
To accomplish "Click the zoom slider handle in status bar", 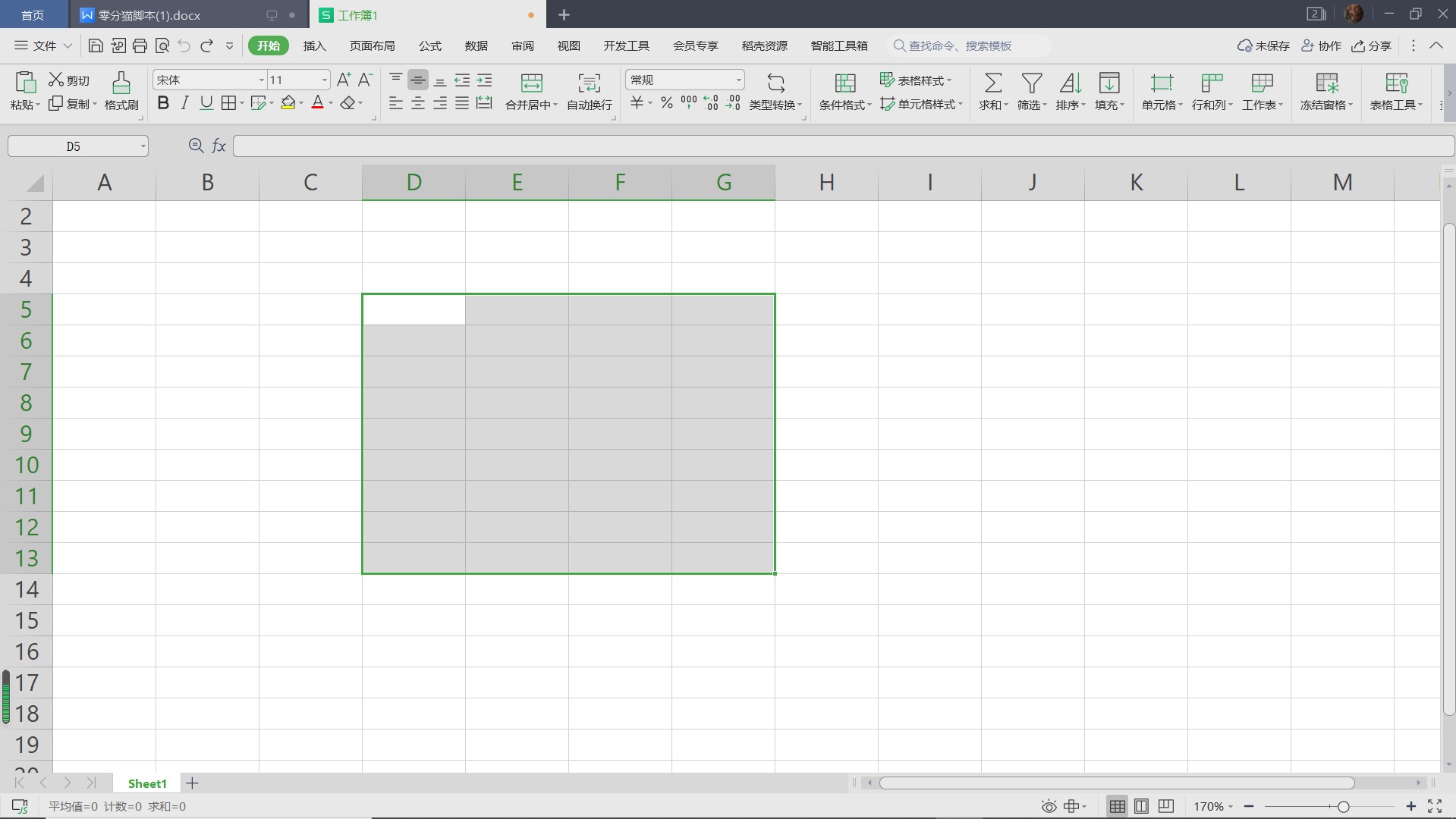I will pyautogui.click(x=1343, y=806).
